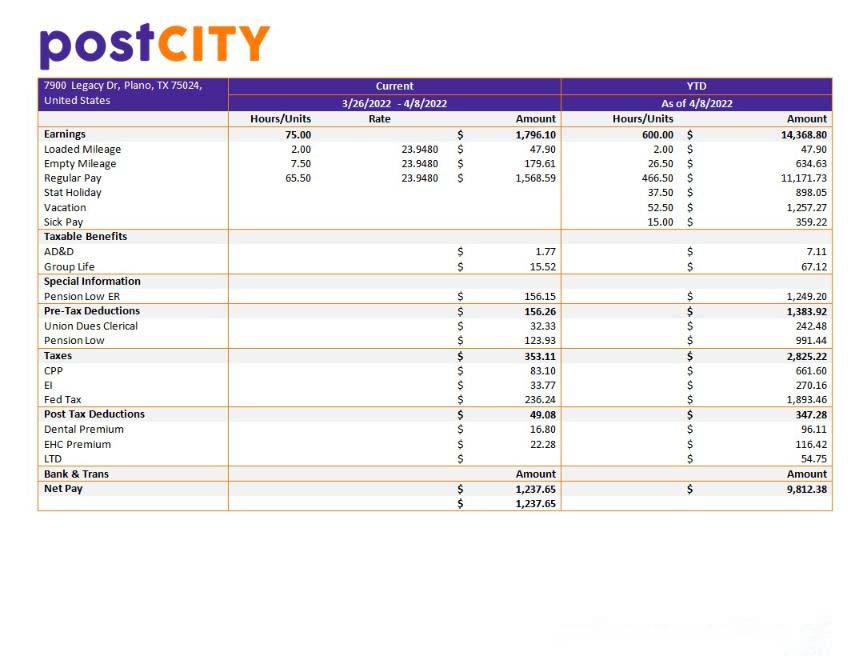Viewport: 859px width, 664px height.
Task: Select the YTD column header
Action: (x=696, y=86)
